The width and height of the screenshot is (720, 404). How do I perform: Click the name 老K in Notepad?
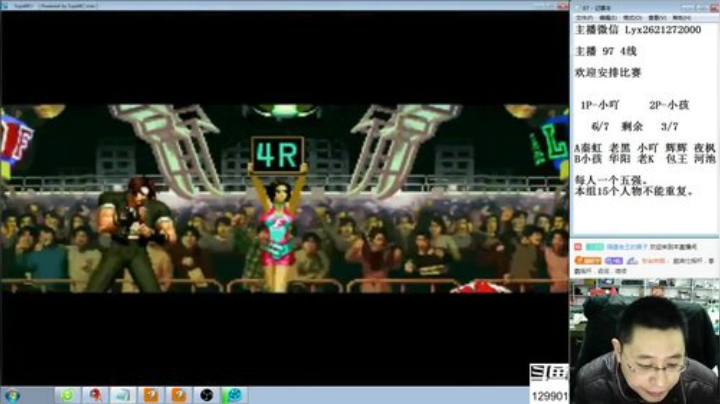[646, 159]
